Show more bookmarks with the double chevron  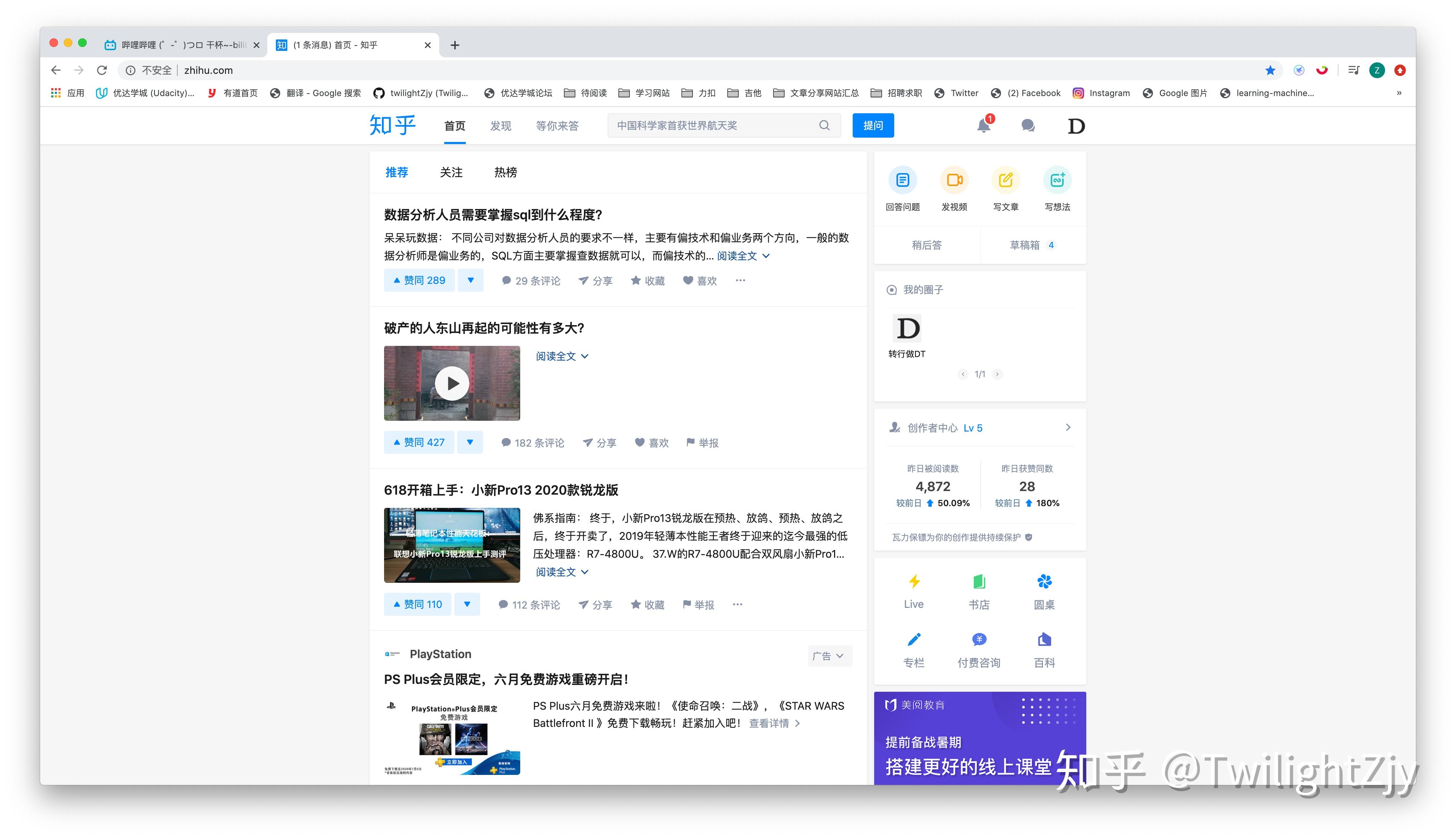1399,93
